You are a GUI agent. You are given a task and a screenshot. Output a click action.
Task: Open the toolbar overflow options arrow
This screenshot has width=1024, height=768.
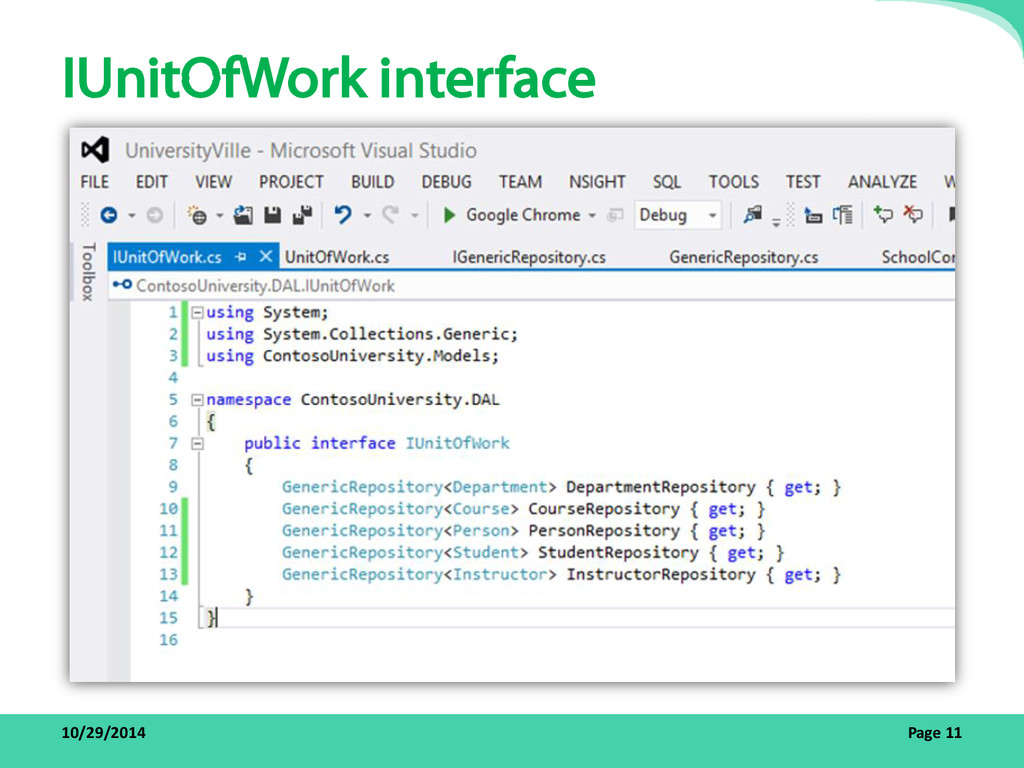776,223
